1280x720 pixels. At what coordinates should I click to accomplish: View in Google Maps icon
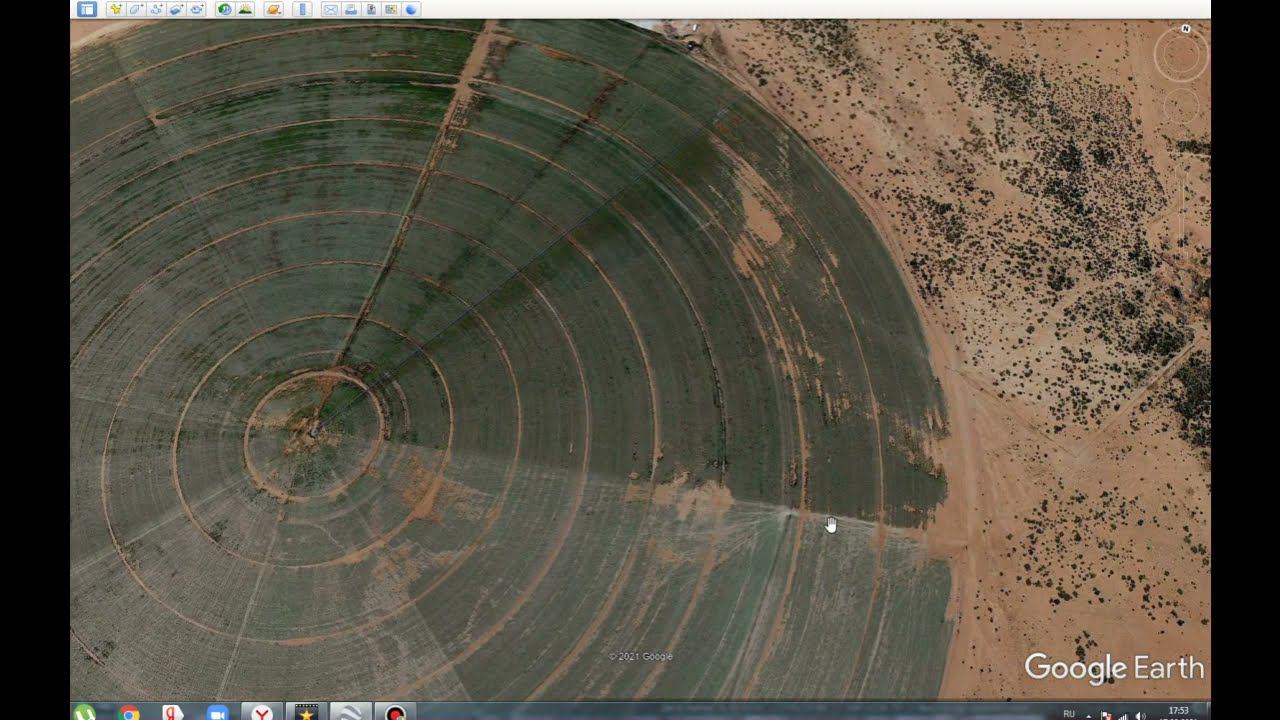(391, 9)
